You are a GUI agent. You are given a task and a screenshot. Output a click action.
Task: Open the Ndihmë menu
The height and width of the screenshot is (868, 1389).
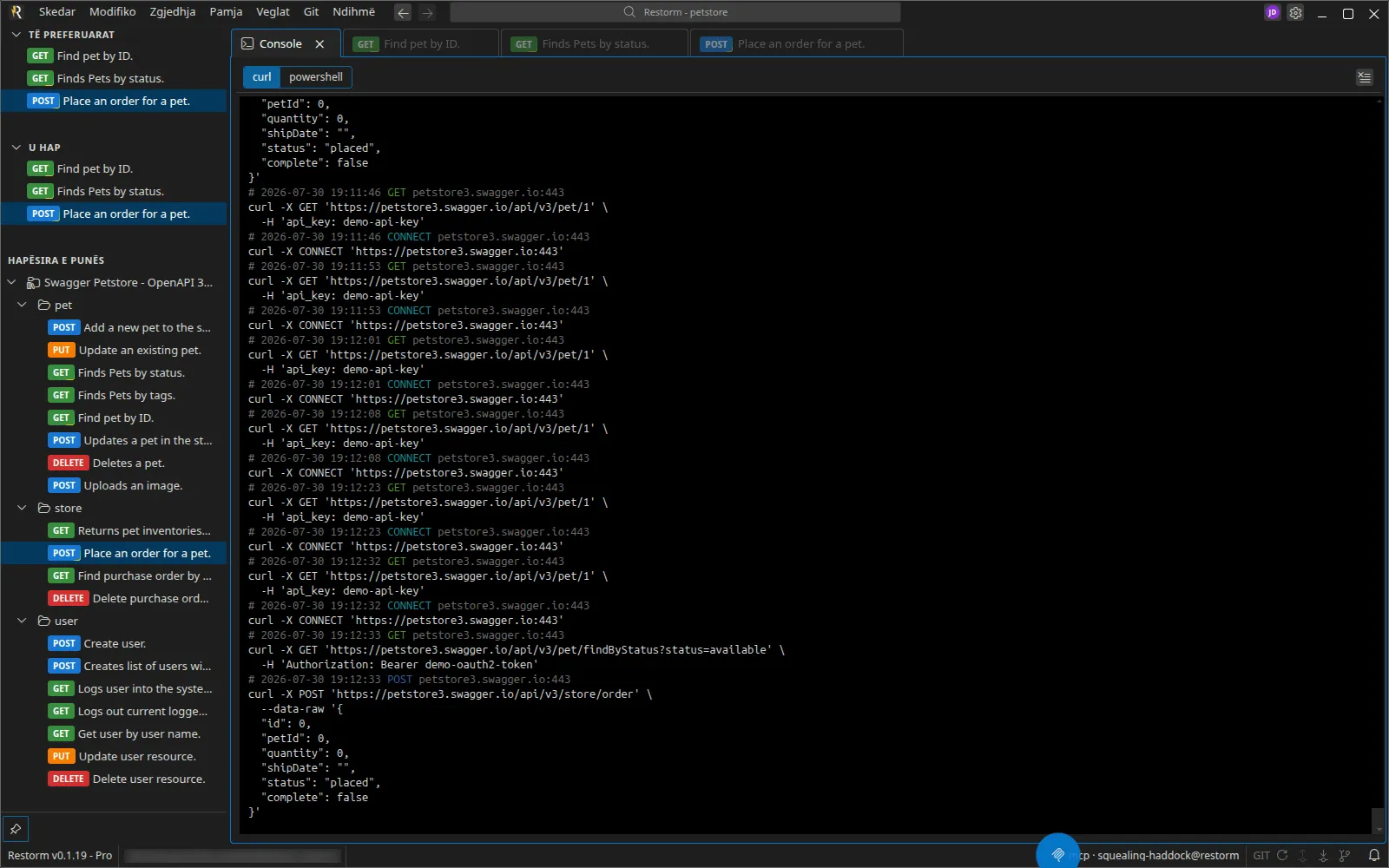pos(354,12)
